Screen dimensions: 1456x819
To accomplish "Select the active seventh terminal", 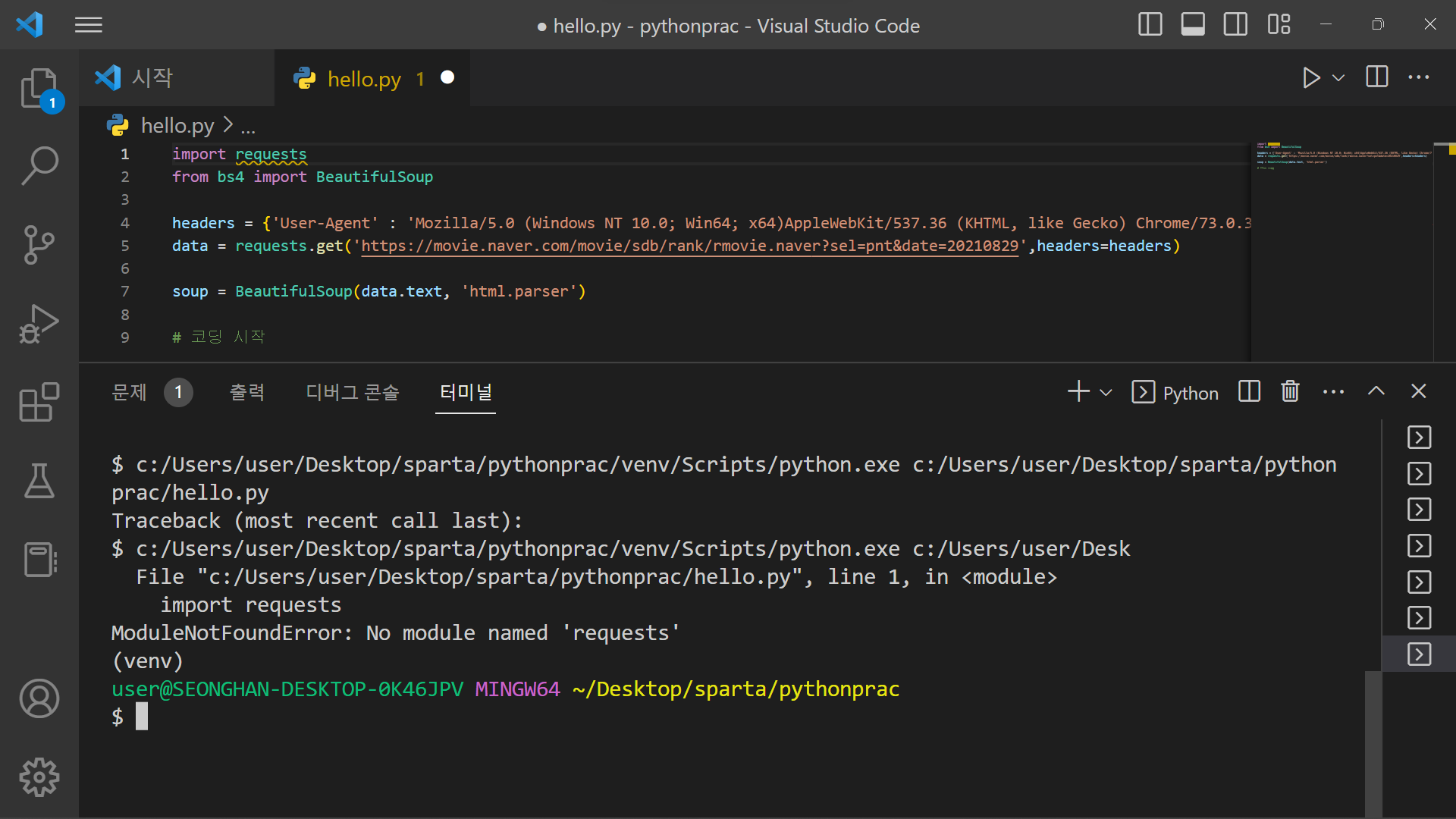I will click(x=1419, y=654).
